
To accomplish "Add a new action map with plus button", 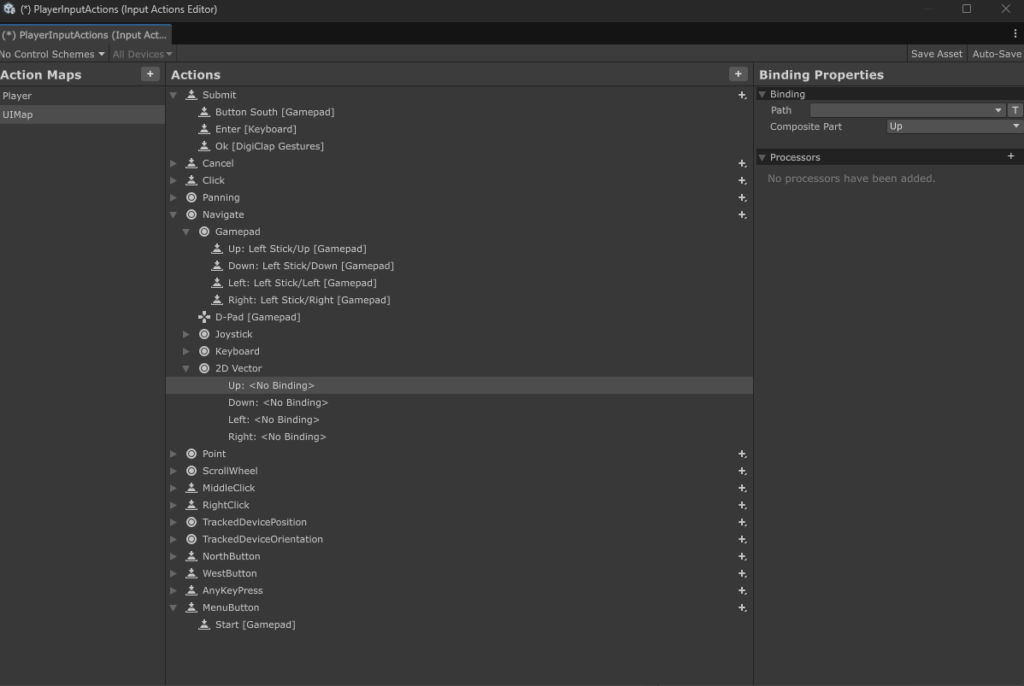I will [x=149, y=74].
